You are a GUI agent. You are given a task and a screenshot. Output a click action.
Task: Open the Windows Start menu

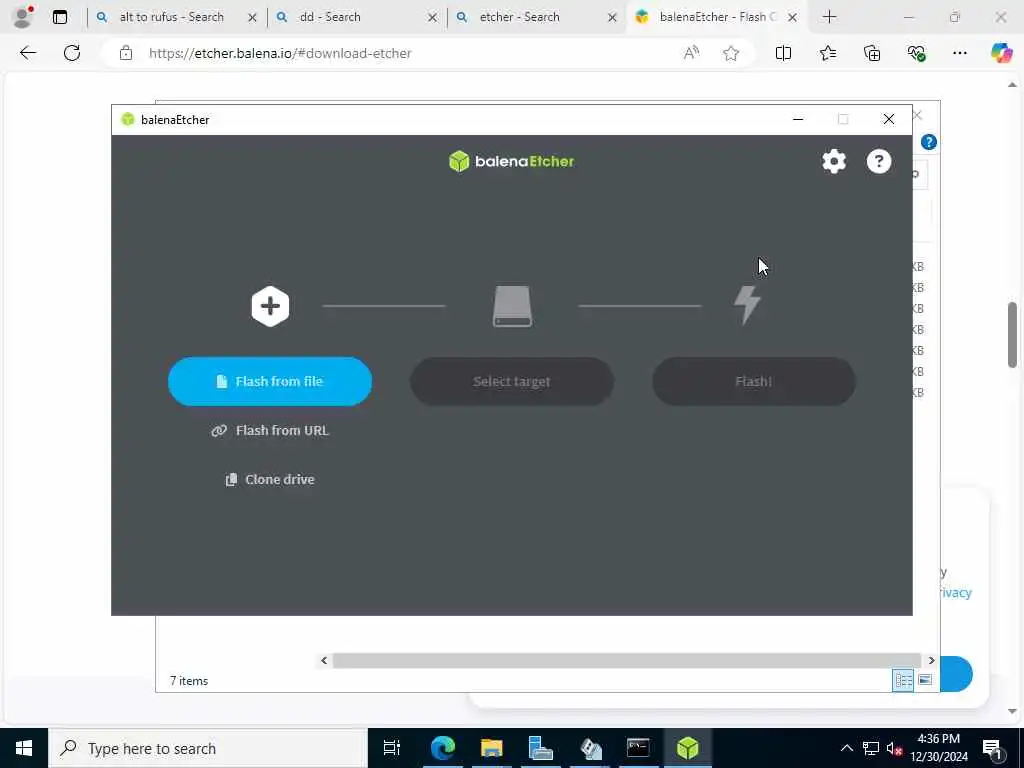[x=24, y=748]
